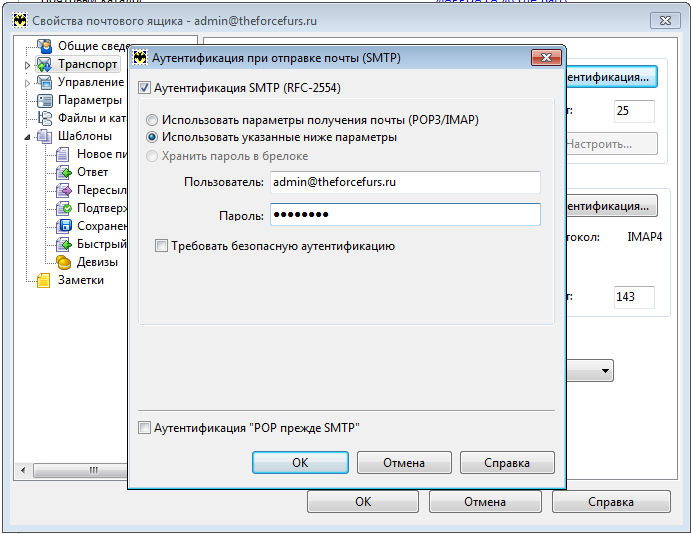Click the Пароль password field
Image resolution: width=691 pixels, height=534 pixels.
pos(404,215)
